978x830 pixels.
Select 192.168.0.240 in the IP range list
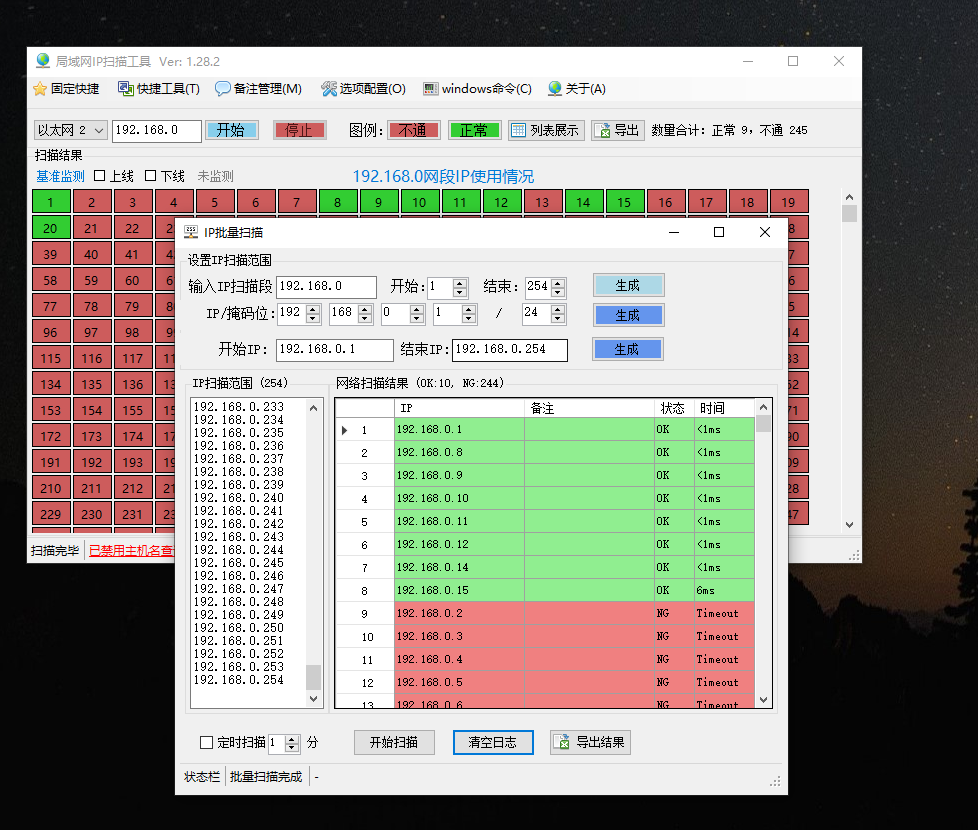238,497
